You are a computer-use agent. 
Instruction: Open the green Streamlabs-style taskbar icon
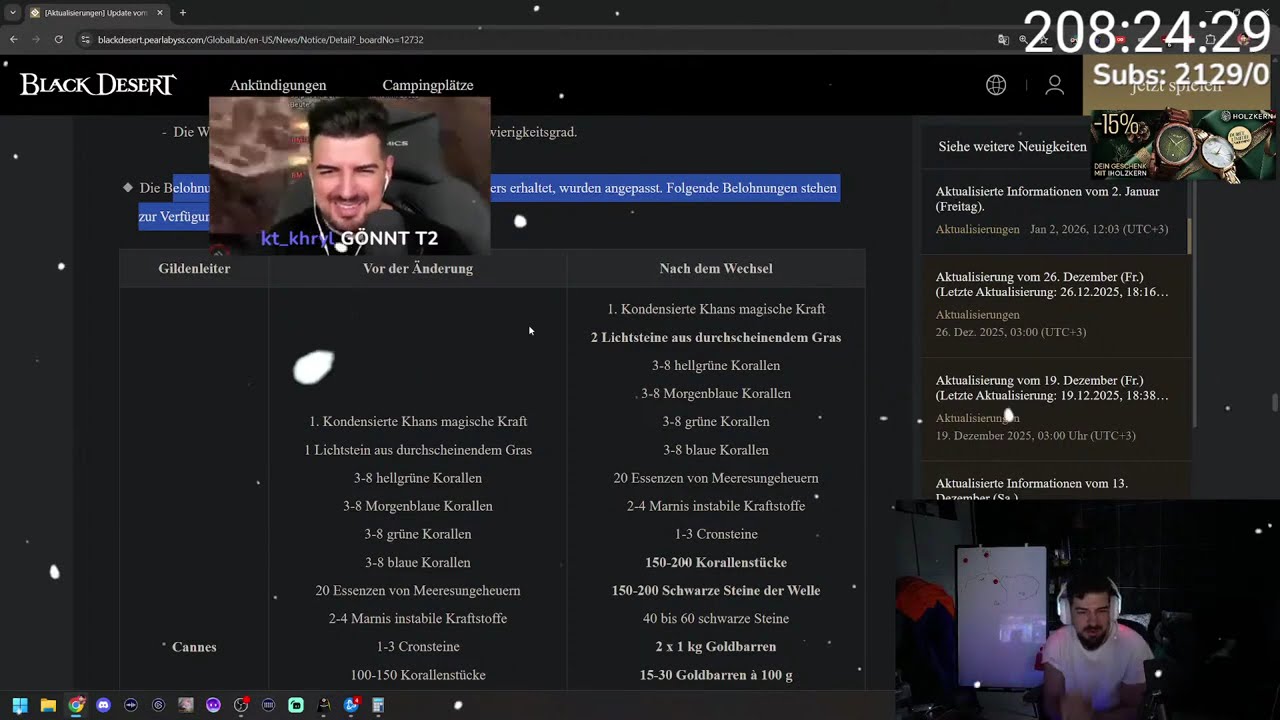click(x=296, y=705)
